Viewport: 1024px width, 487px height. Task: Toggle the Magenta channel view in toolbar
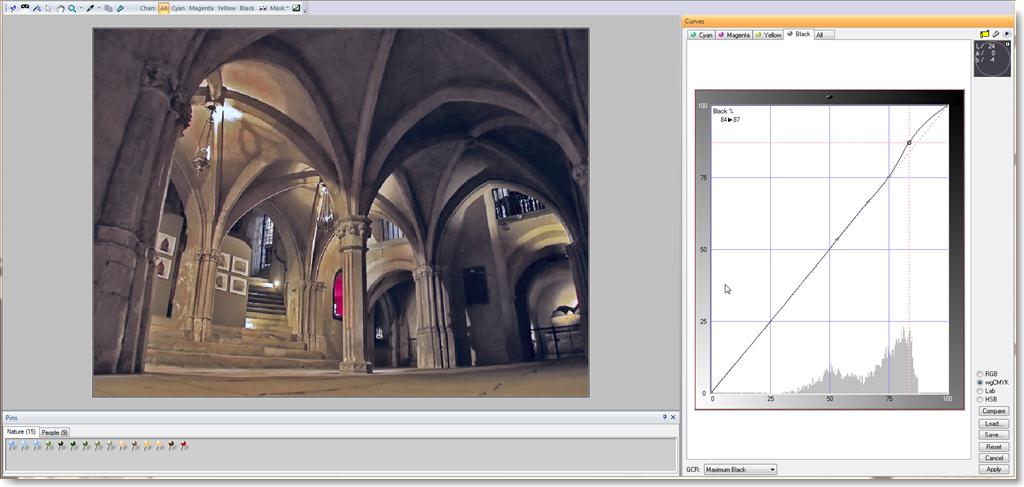click(201, 8)
